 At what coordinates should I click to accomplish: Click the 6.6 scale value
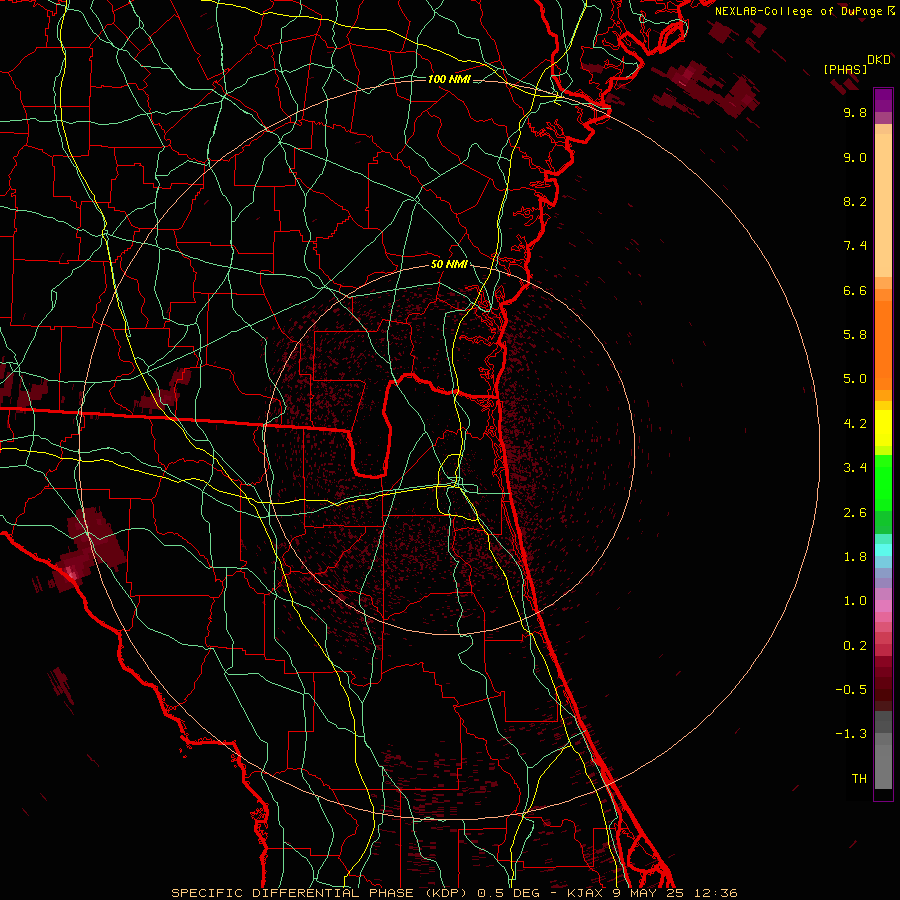pos(855,290)
